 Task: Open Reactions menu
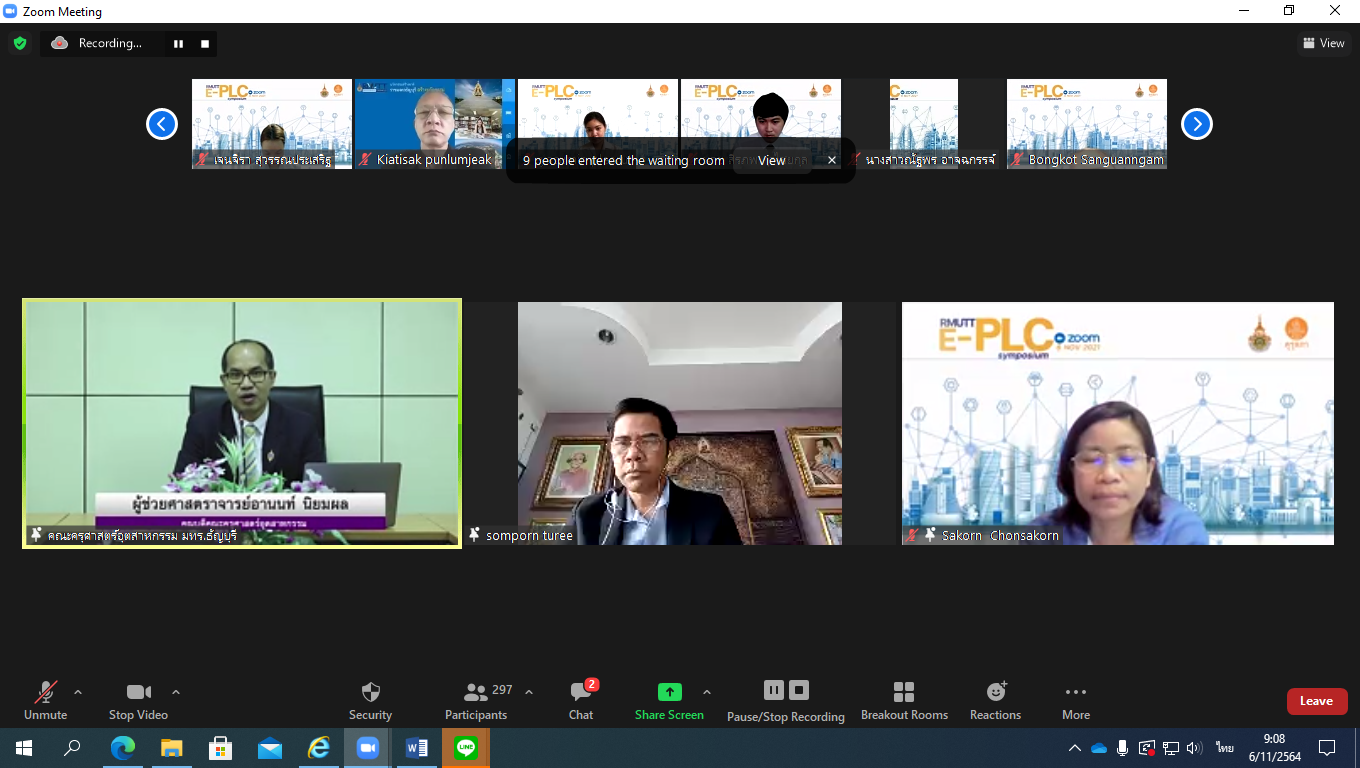(995, 700)
